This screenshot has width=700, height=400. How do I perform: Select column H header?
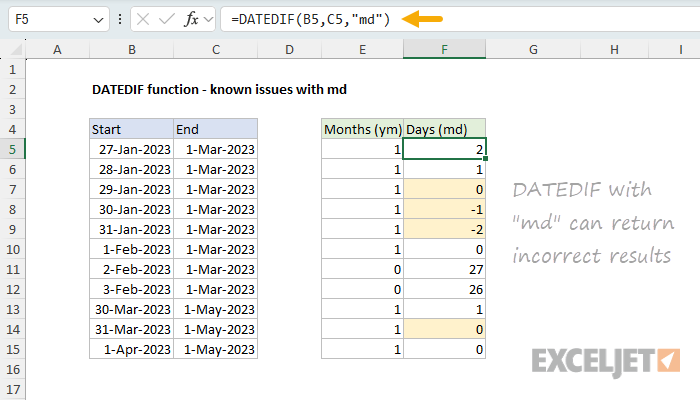[x=614, y=50]
